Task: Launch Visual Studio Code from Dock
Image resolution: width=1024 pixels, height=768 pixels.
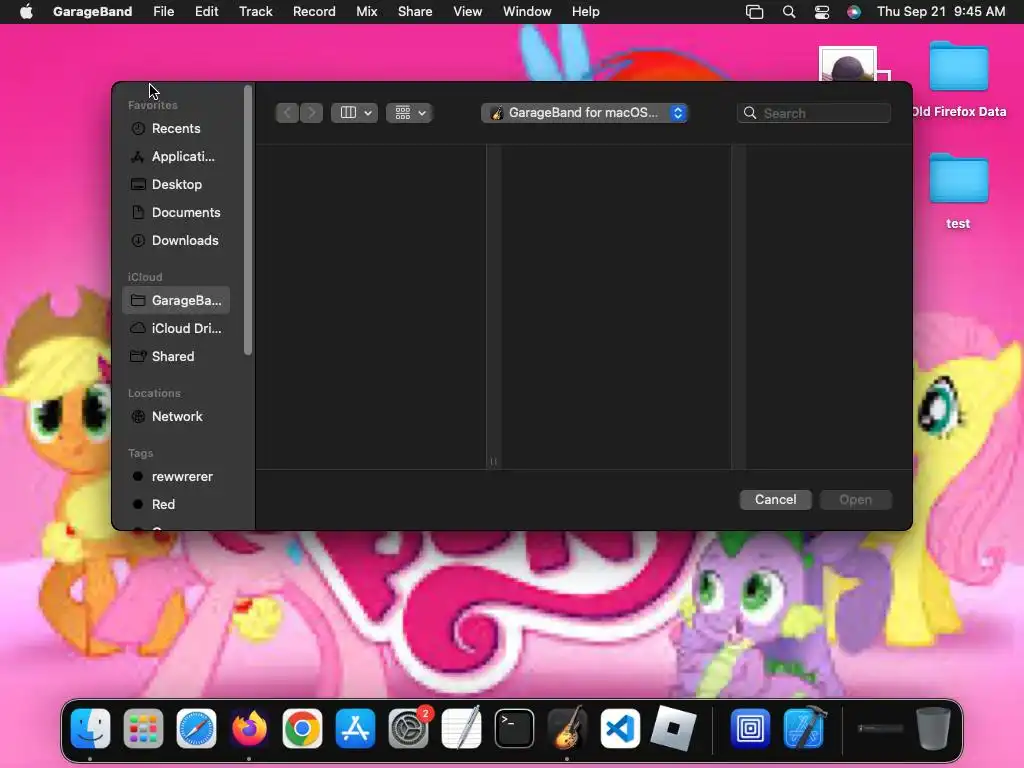Action: click(620, 728)
